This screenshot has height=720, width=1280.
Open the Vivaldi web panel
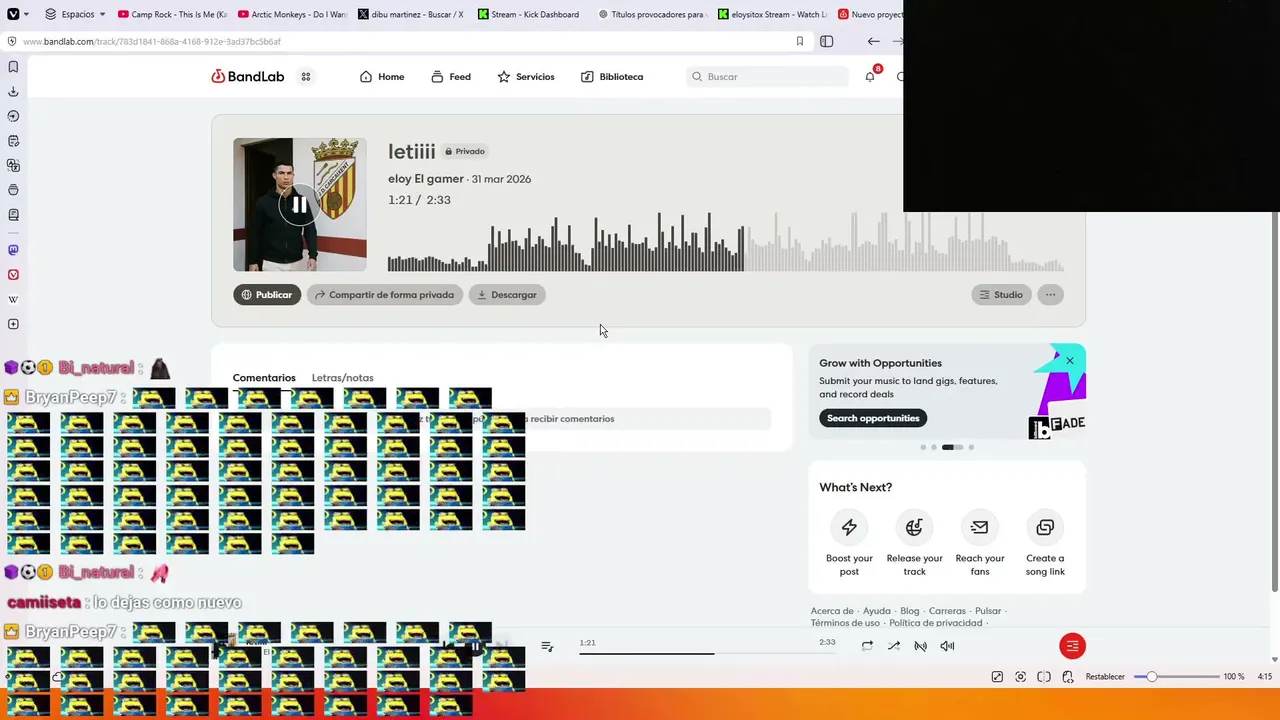tap(13, 275)
